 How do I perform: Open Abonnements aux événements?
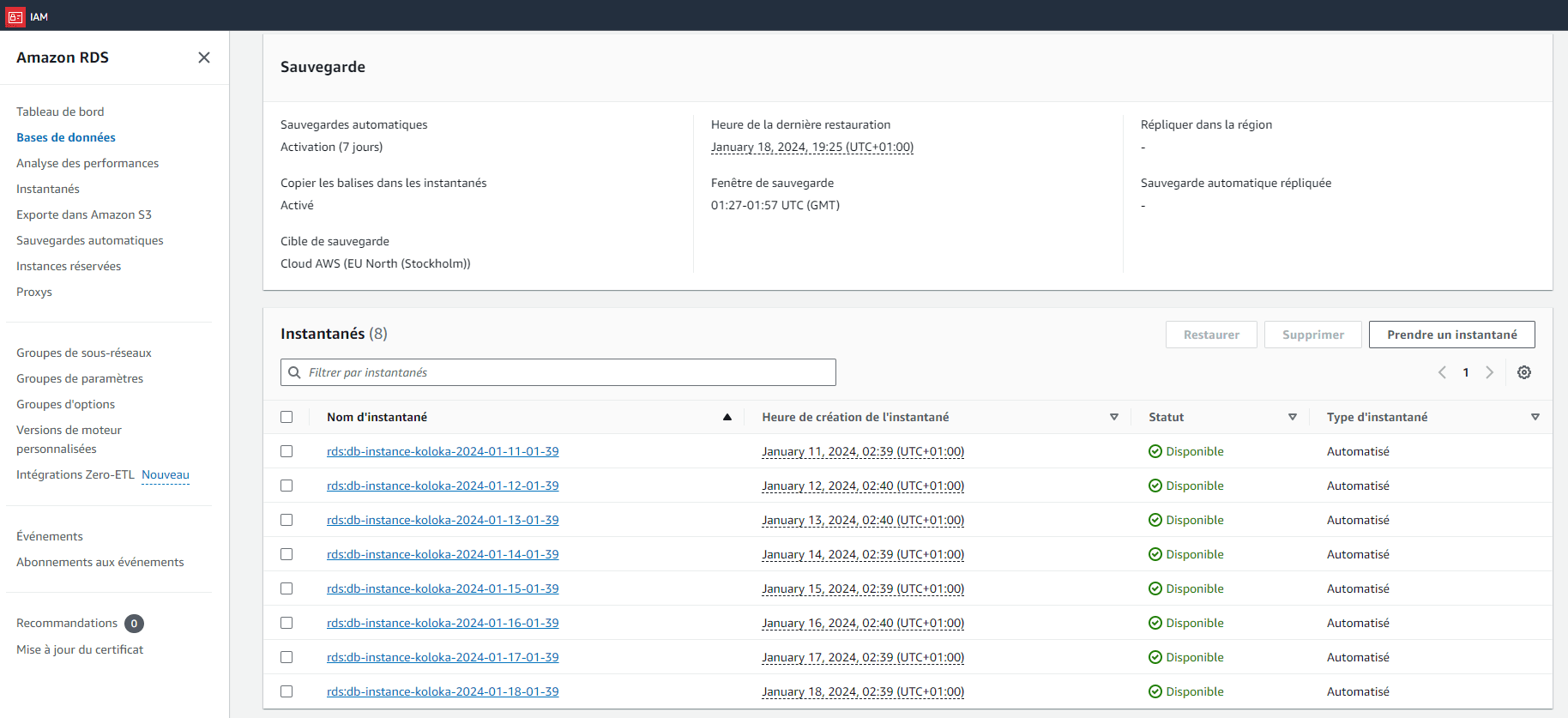(x=100, y=562)
